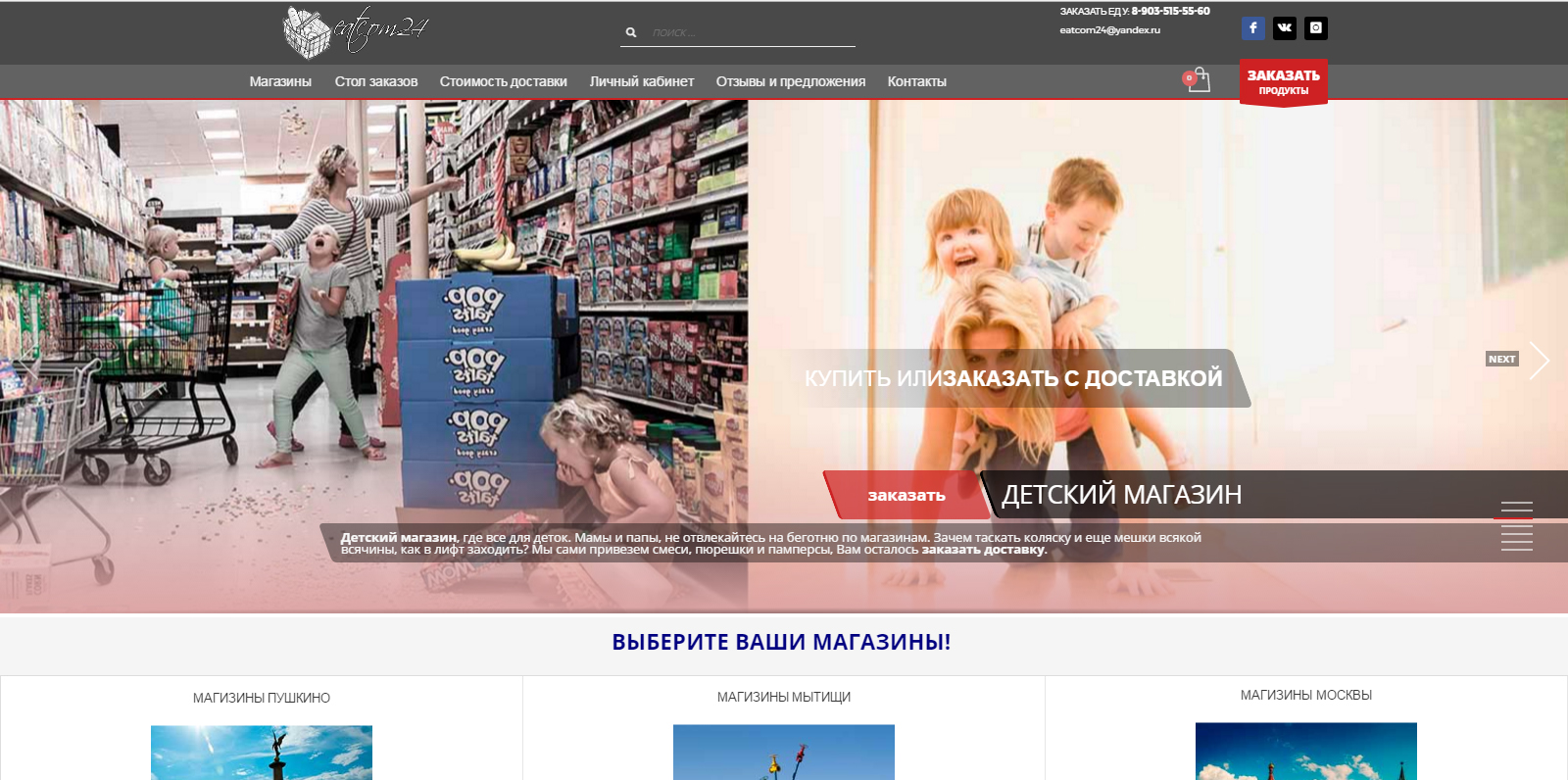Go to next slide with right arrow
This screenshot has width=1568, height=780.
(x=1539, y=361)
